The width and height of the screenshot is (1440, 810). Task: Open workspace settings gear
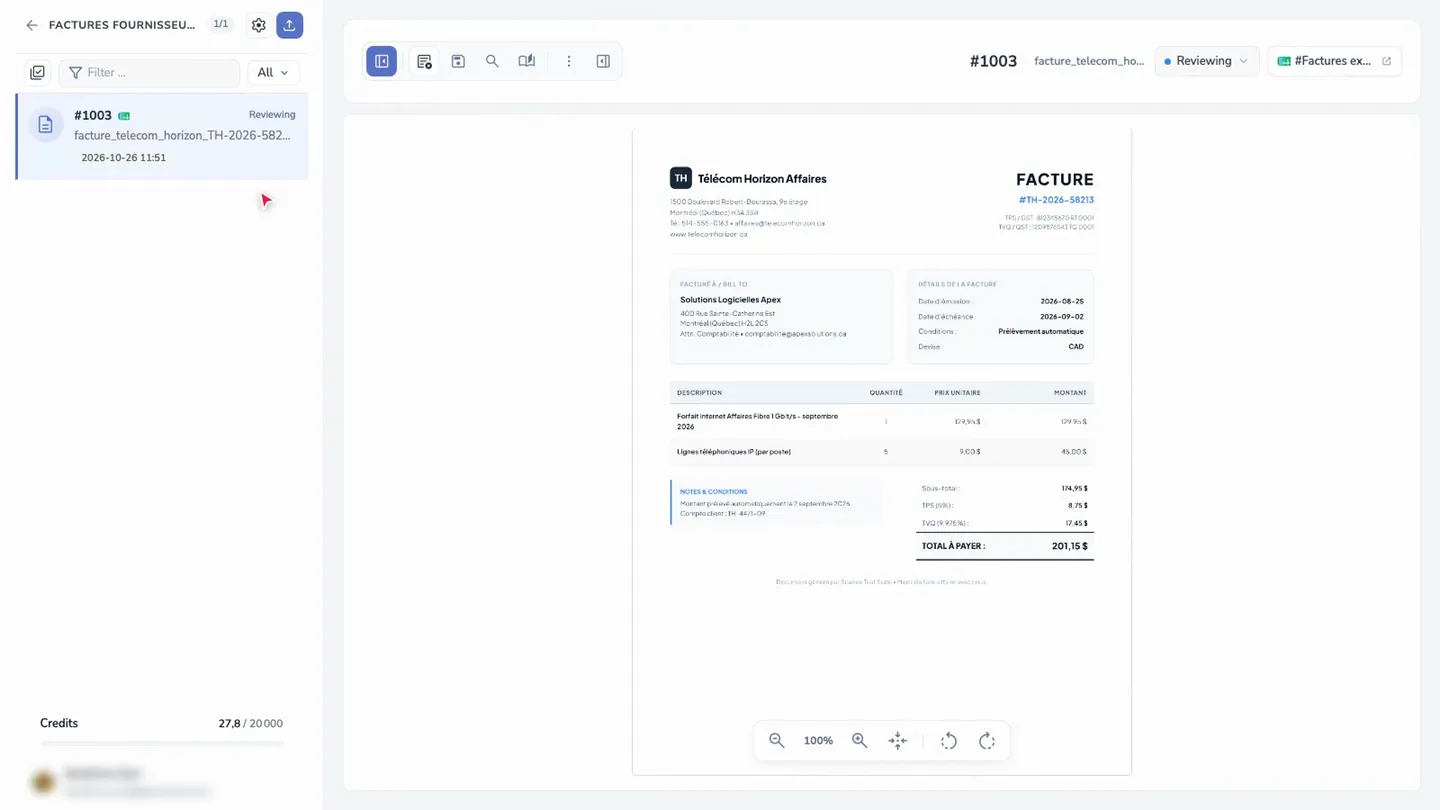[x=259, y=25]
